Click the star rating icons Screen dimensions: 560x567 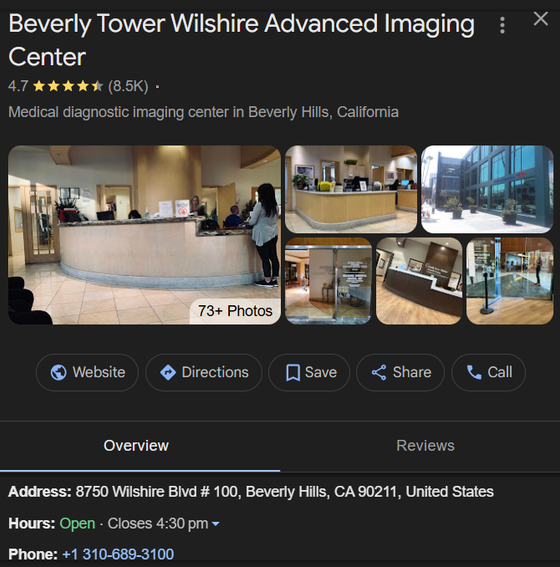coord(68,86)
